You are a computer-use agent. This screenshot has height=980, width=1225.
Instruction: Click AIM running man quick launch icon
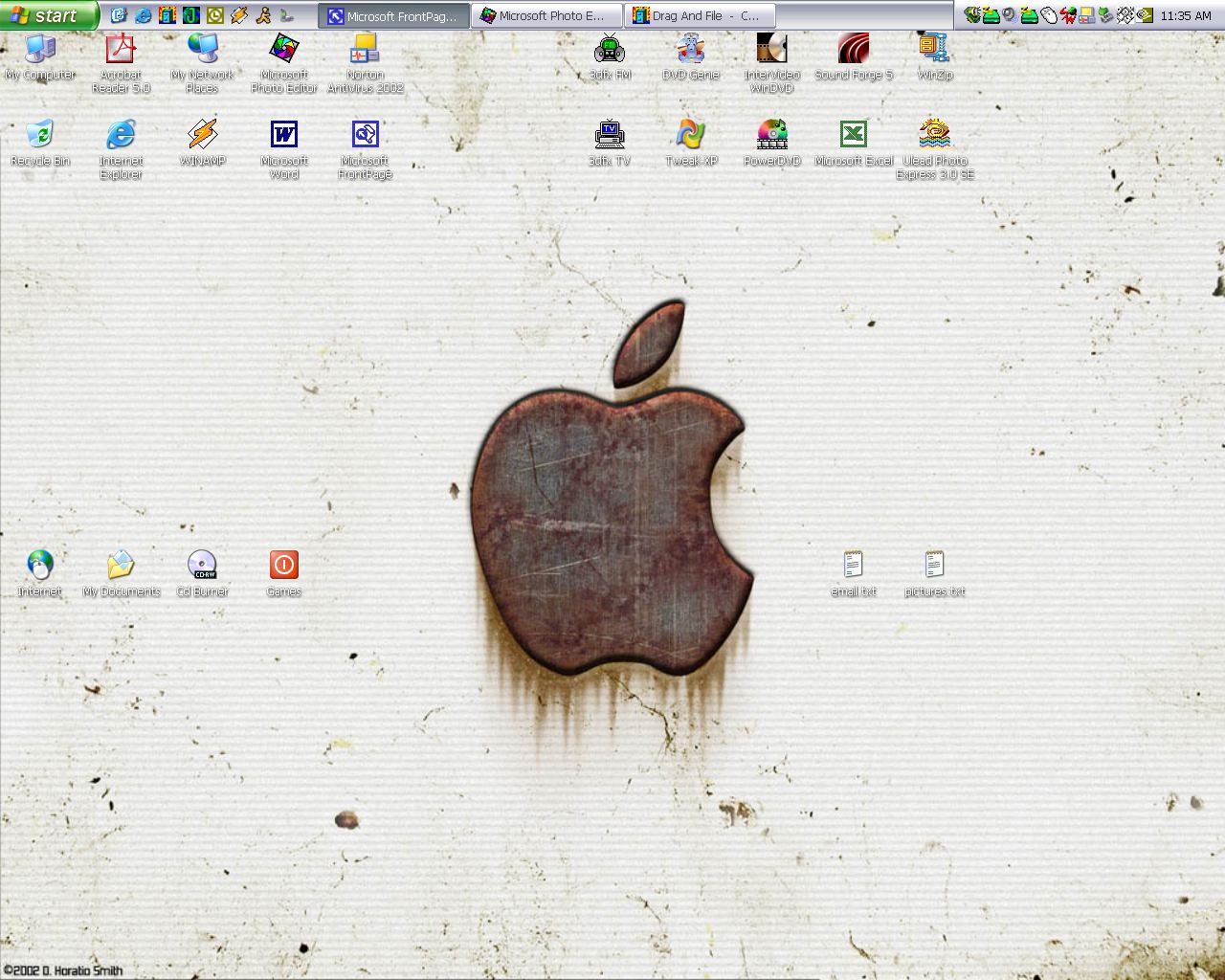[262, 15]
